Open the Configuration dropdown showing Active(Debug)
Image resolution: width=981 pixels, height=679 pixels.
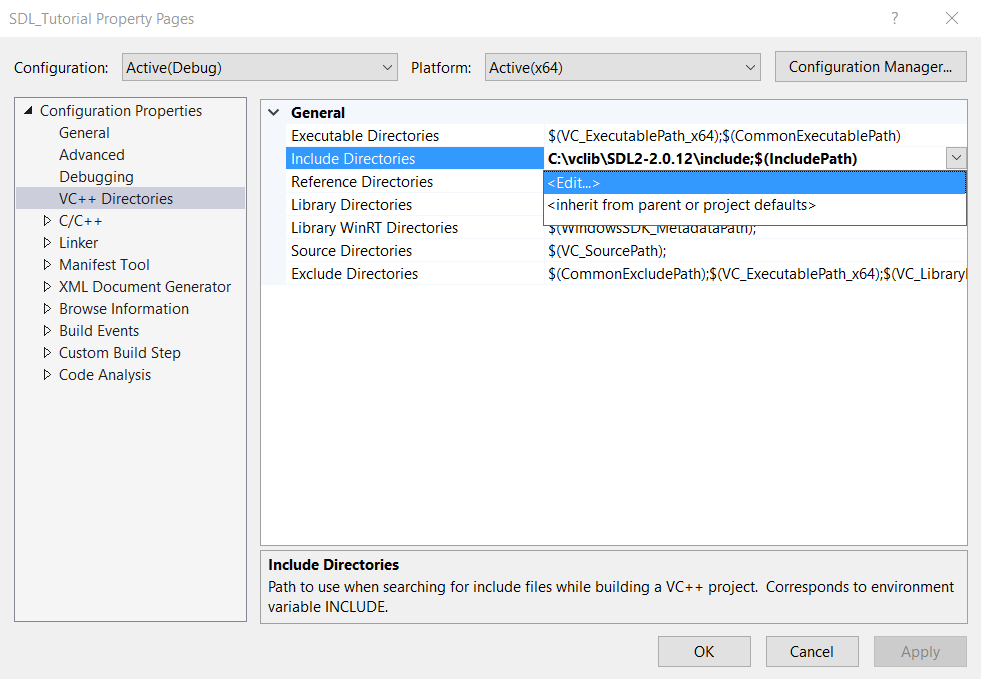coord(260,68)
